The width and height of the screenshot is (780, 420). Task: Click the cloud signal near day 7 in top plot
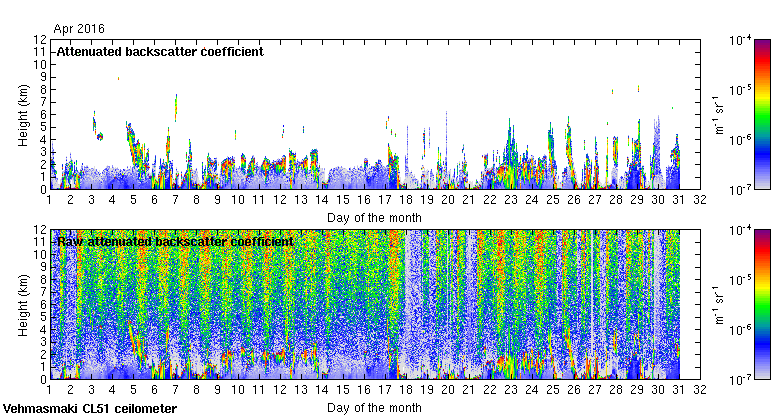(176, 107)
